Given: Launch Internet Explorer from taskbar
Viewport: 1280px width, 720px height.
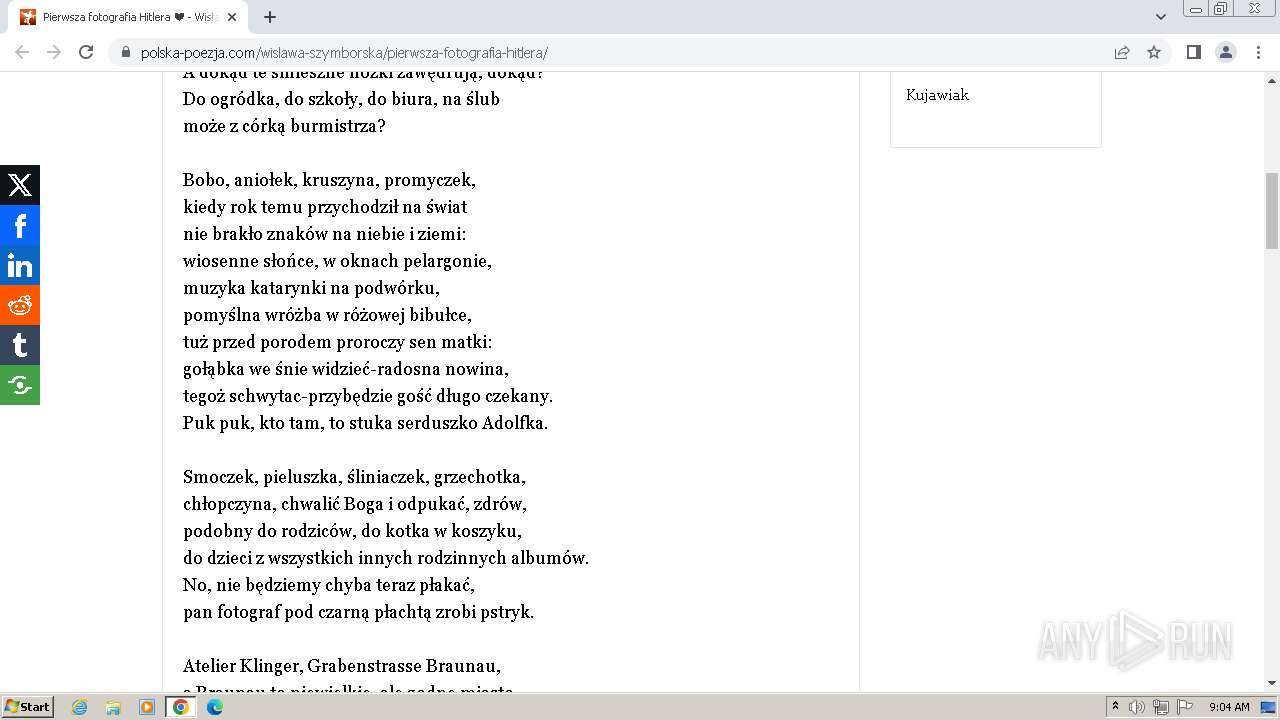Looking at the screenshot, I should pos(80,707).
